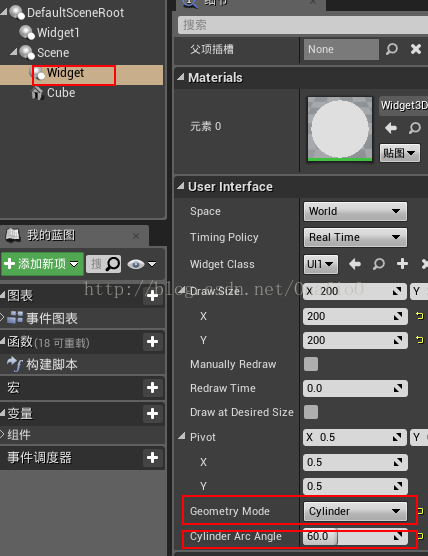Collapse the DefaultSceneRoot tree node
Screen dimensions: 428x556
(4, 12)
